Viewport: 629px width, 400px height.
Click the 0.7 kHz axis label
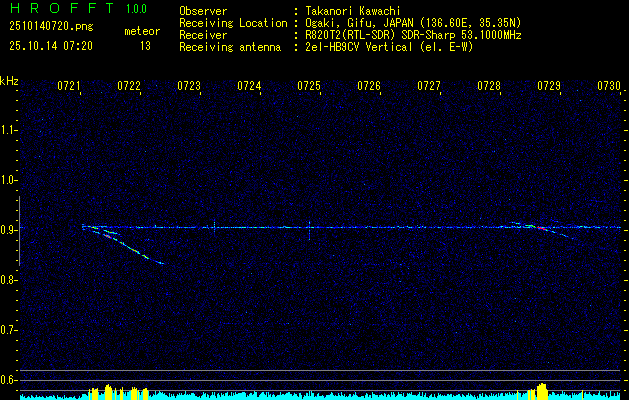tap(7, 330)
